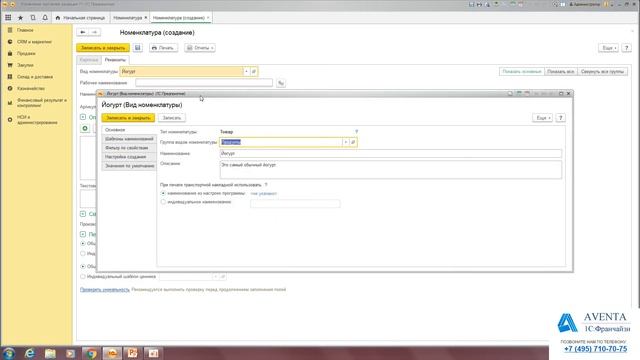
Task: Open the Отчеты dropdown button
Action: pyautogui.click(x=200, y=48)
